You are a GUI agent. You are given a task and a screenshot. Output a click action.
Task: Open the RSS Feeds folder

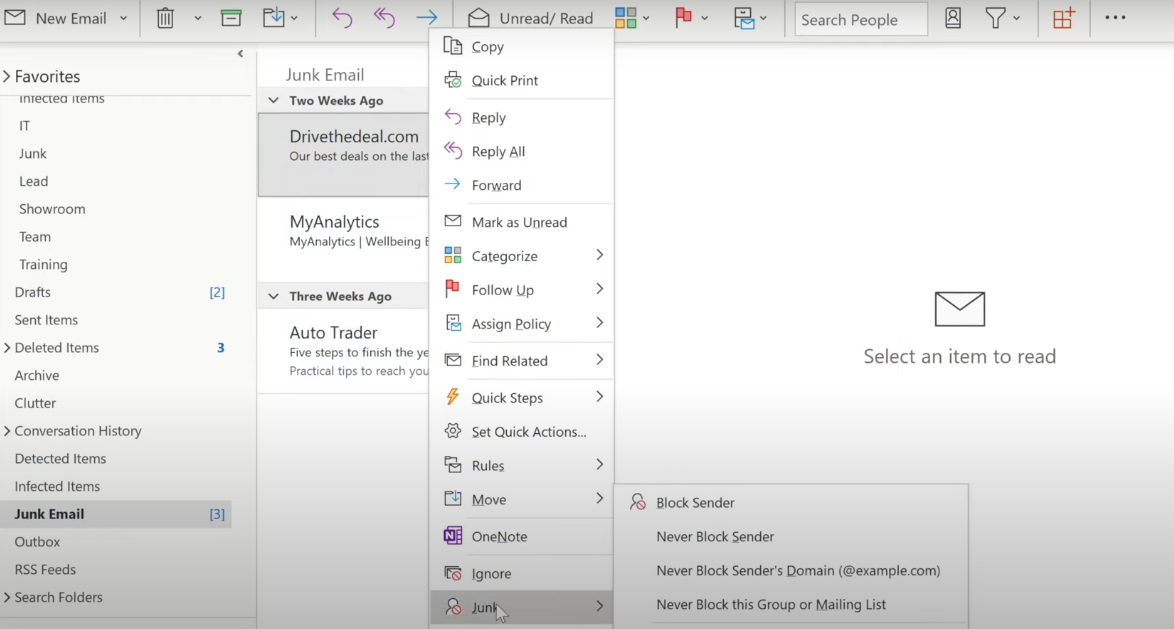(45, 569)
